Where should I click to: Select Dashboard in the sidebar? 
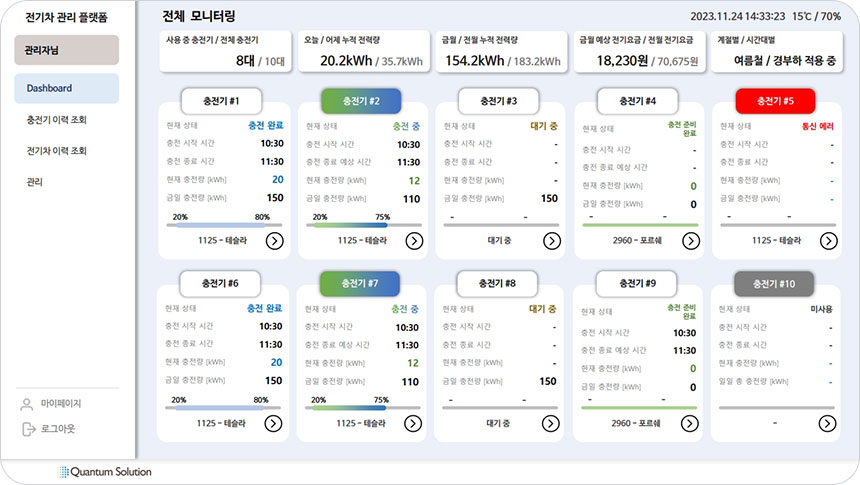(x=66, y=88)
